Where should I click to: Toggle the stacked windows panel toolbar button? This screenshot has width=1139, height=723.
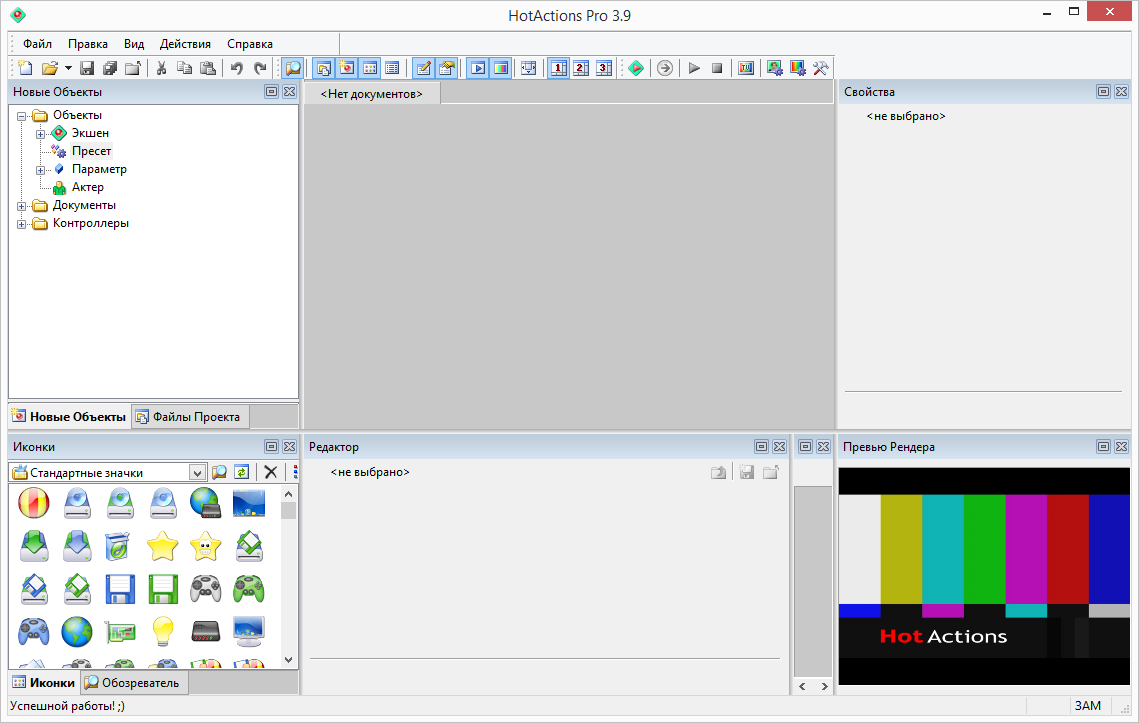[324, 68]
